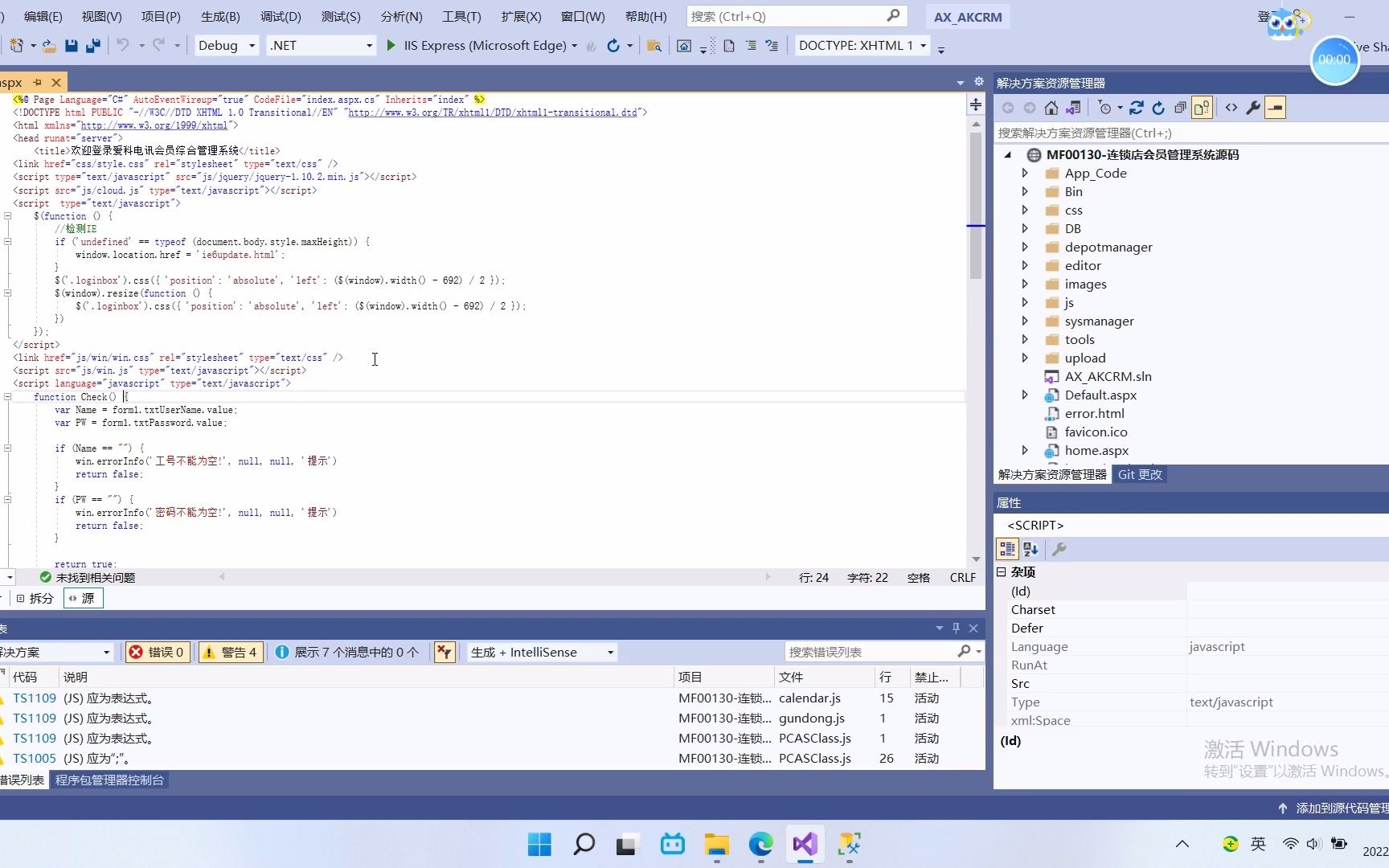Open Microsoft Edge from the taskbar
The height and width of the screenshot is (868, 1389).
tap(760, 845)
